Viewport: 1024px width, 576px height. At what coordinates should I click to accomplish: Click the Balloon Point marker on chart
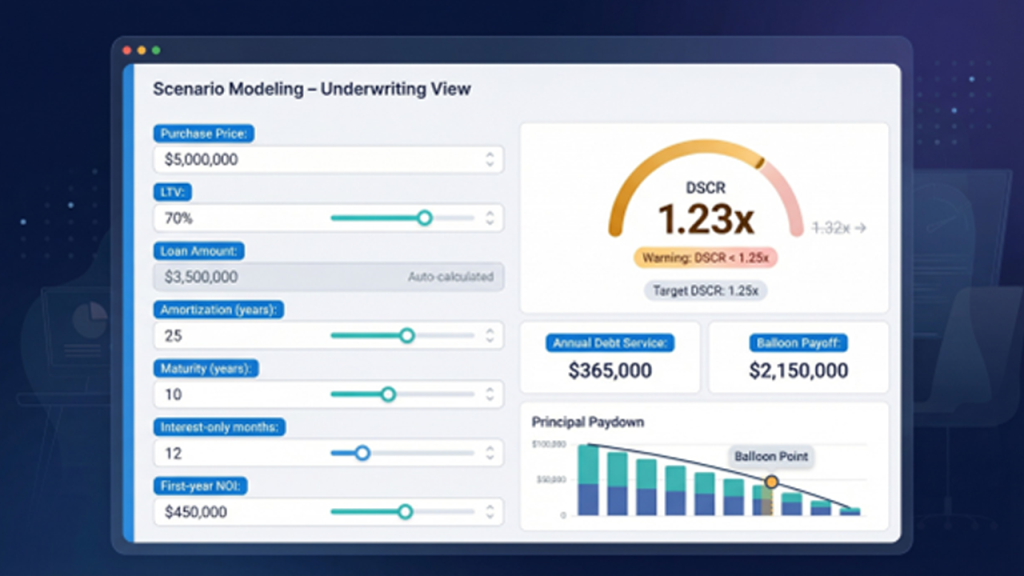[771, 482]
